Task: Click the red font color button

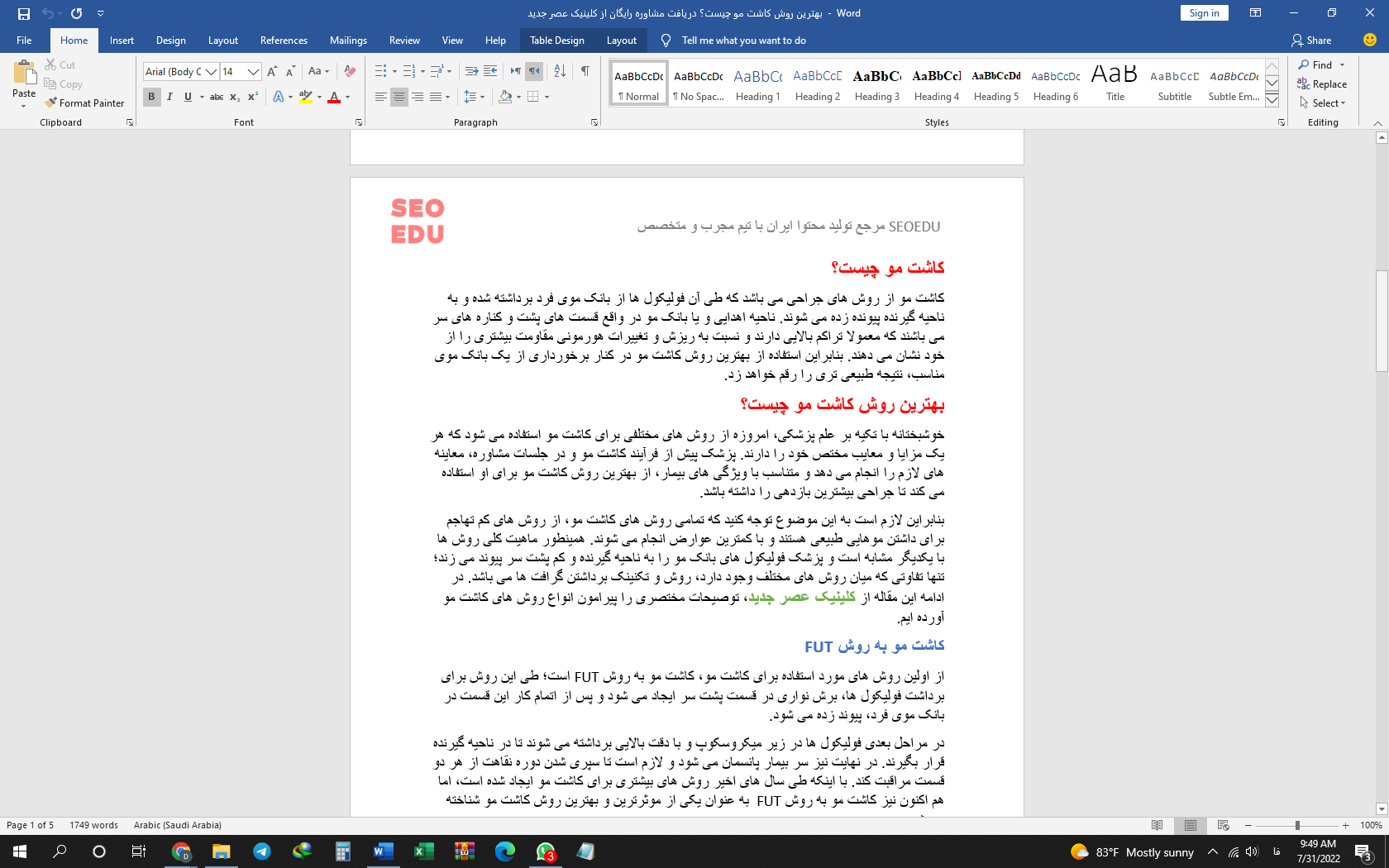Action: (x=334, y=97)
